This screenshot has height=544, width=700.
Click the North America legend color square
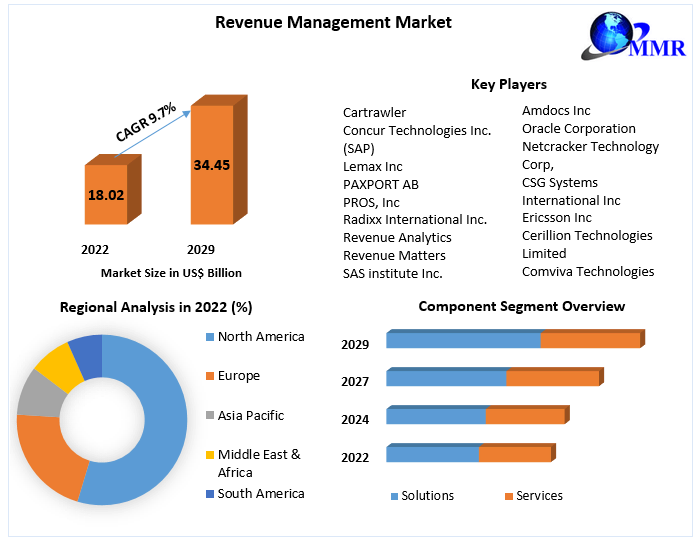coord(208,337)
